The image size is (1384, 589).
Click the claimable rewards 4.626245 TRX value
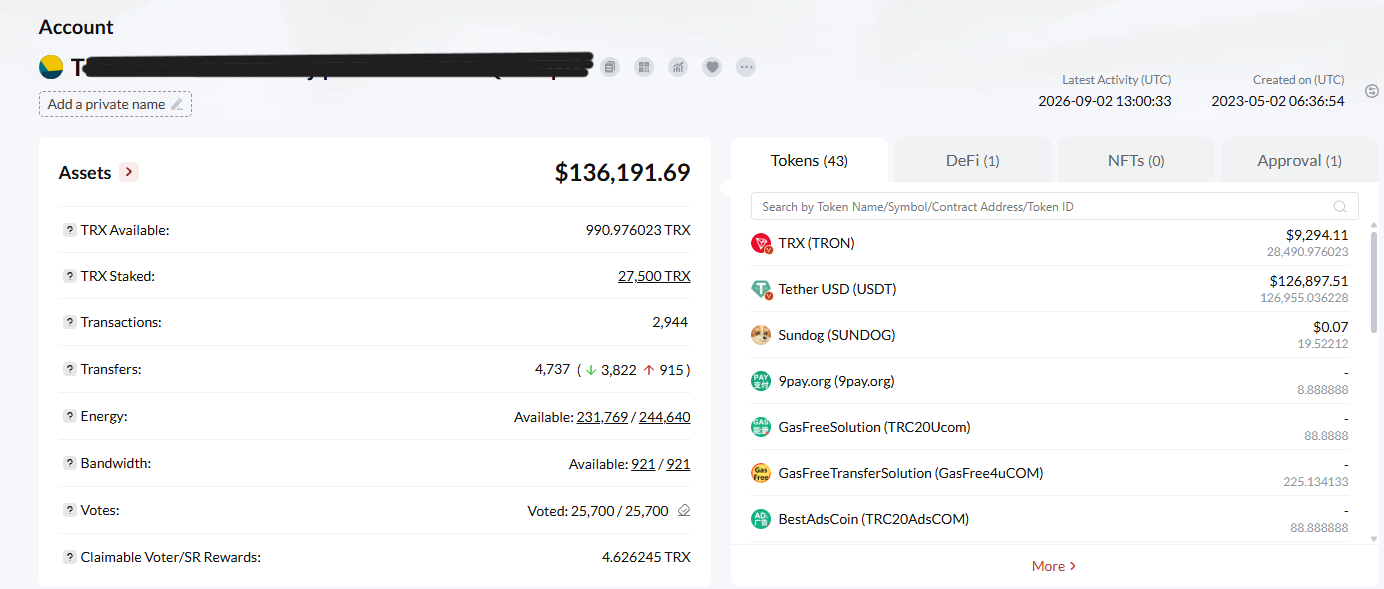click(646, 557)
